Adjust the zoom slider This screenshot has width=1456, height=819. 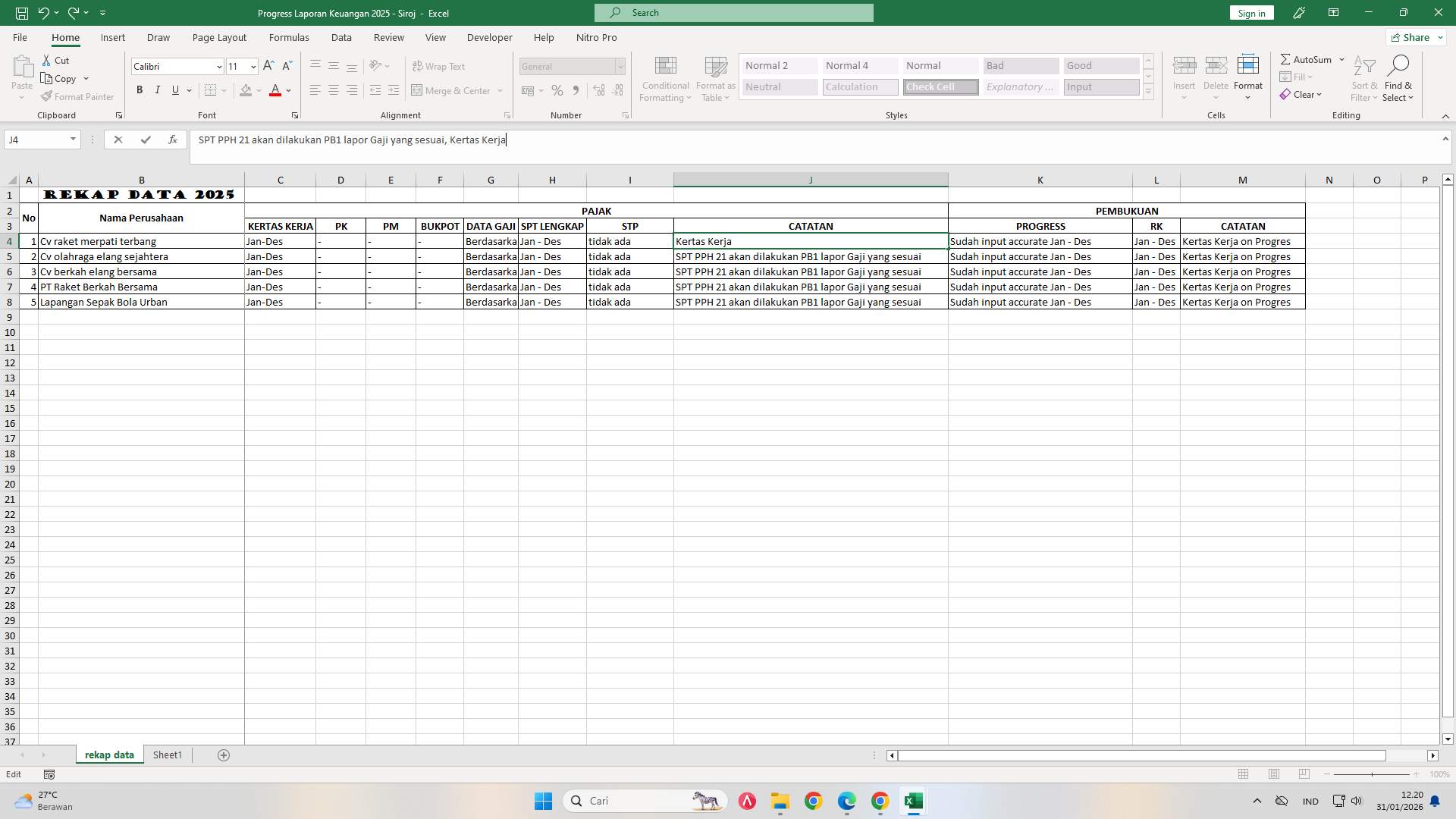[1373, 774]
